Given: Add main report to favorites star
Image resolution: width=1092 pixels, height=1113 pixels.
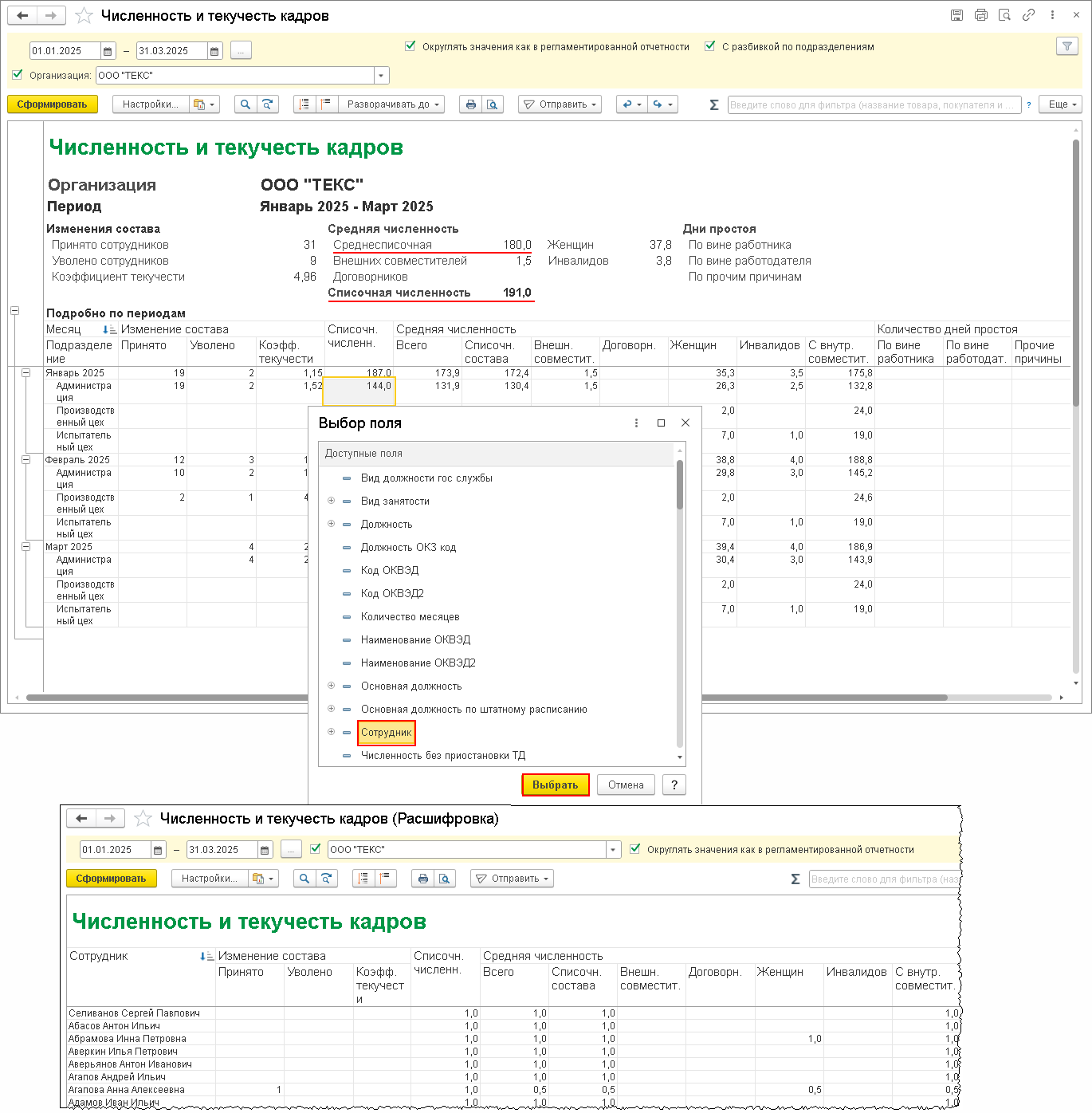Looking at the screenshot, I should coord(84,16).
